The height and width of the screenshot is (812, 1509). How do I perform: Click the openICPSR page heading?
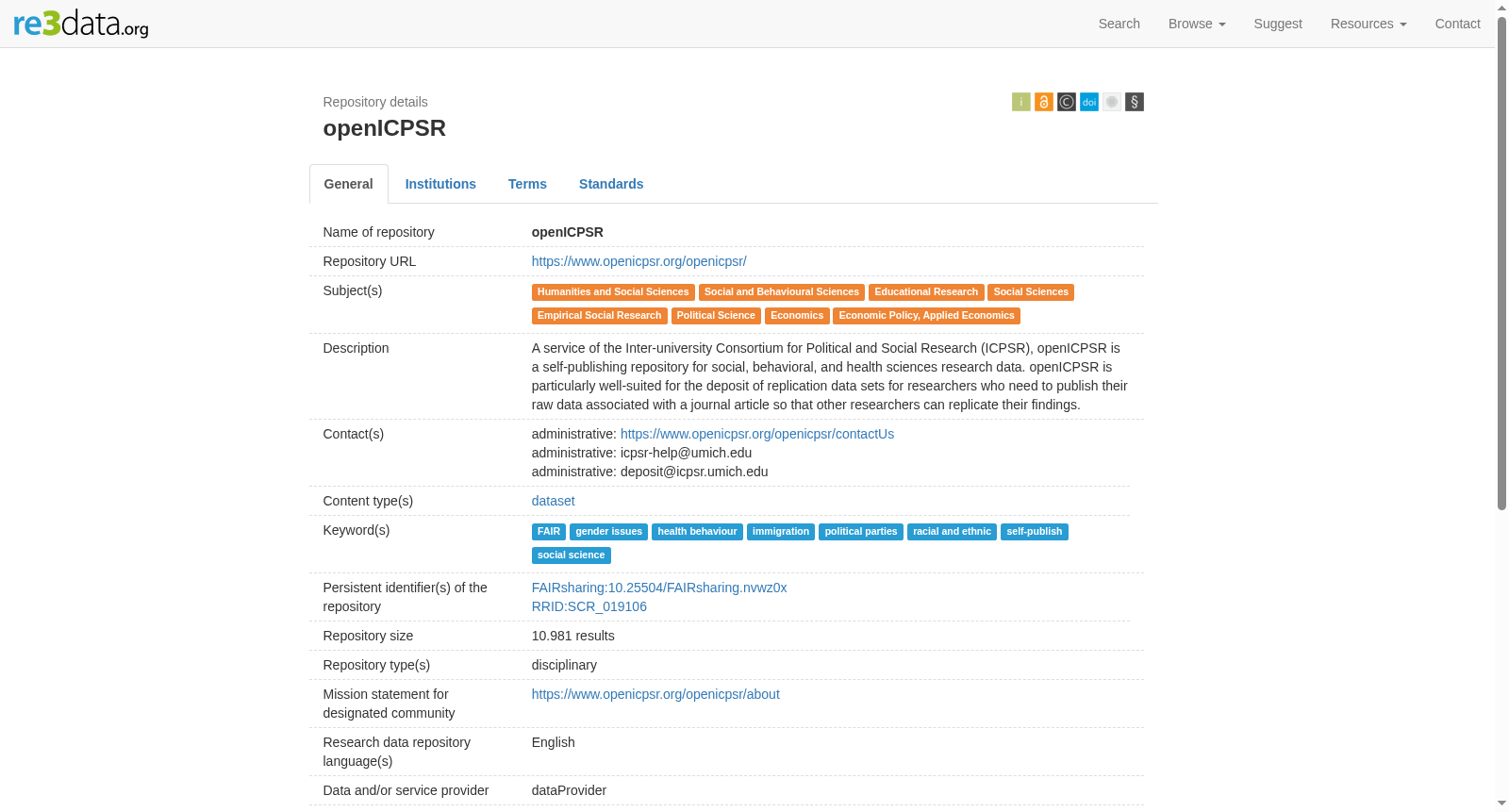click(385, 128)
